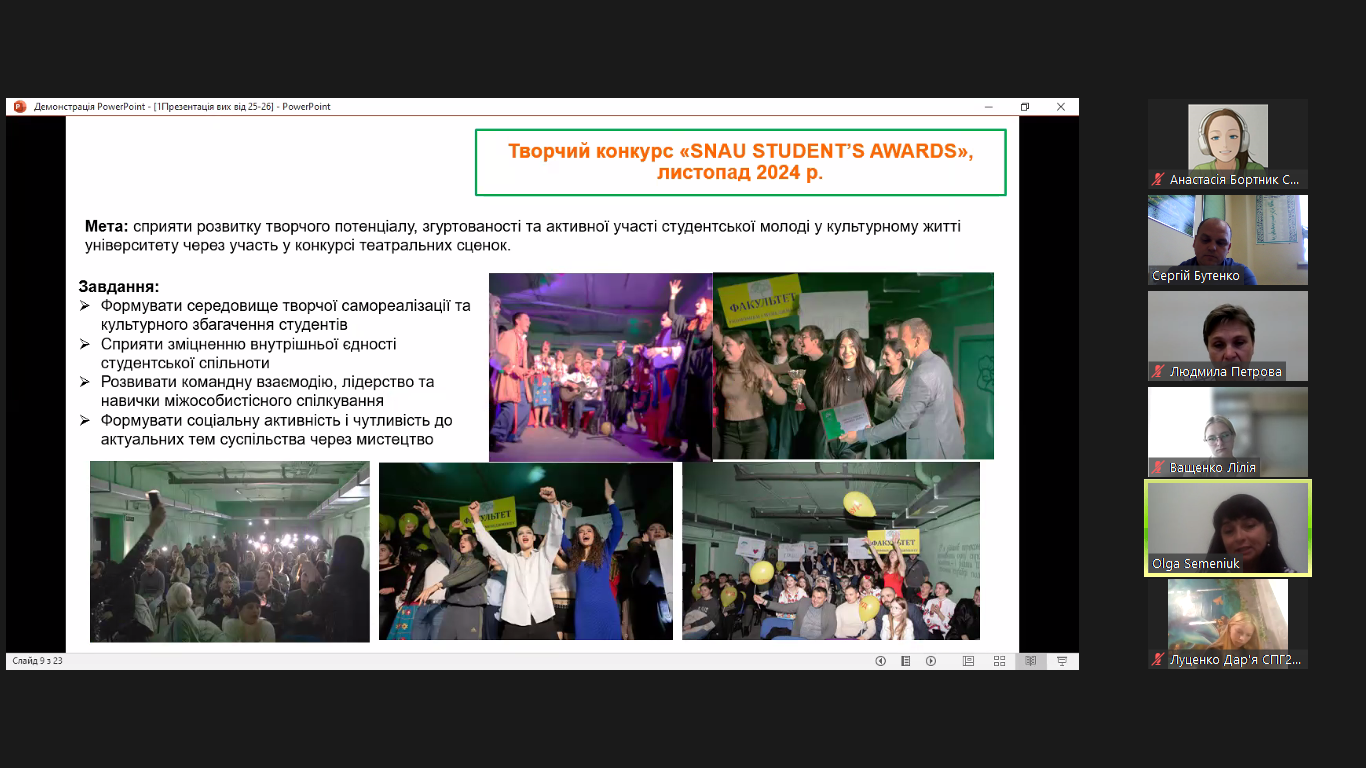Image resolution: width=1366 pixels, height=768 pixels.
Task: Go to previous slide in status bar
Action: click(x=881, y=661)
